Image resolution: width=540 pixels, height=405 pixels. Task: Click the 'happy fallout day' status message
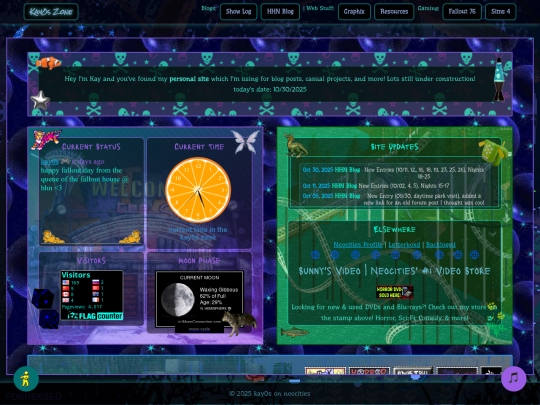[x=85, y=179]
